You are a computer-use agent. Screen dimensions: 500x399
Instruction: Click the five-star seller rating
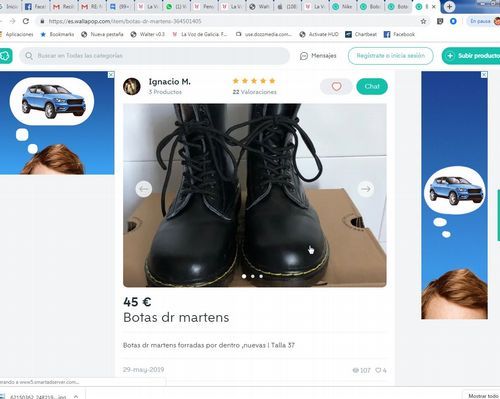point(254,81)
